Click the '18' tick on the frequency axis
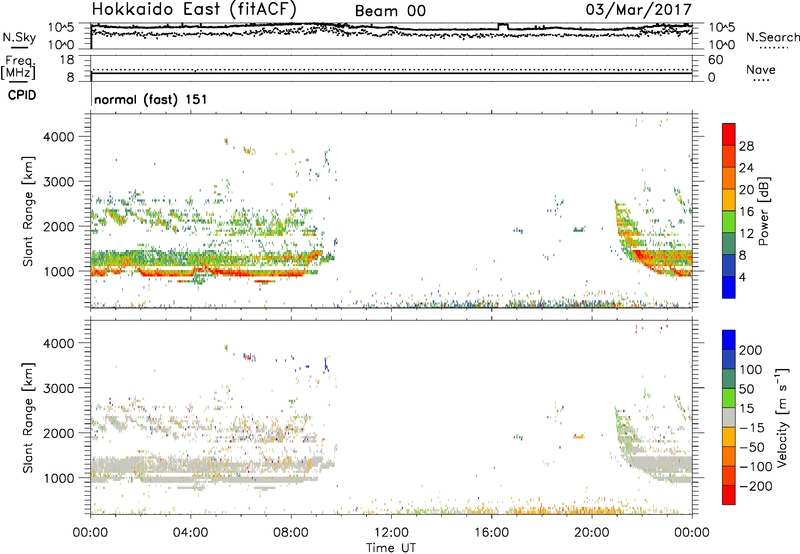 (67, 60)
